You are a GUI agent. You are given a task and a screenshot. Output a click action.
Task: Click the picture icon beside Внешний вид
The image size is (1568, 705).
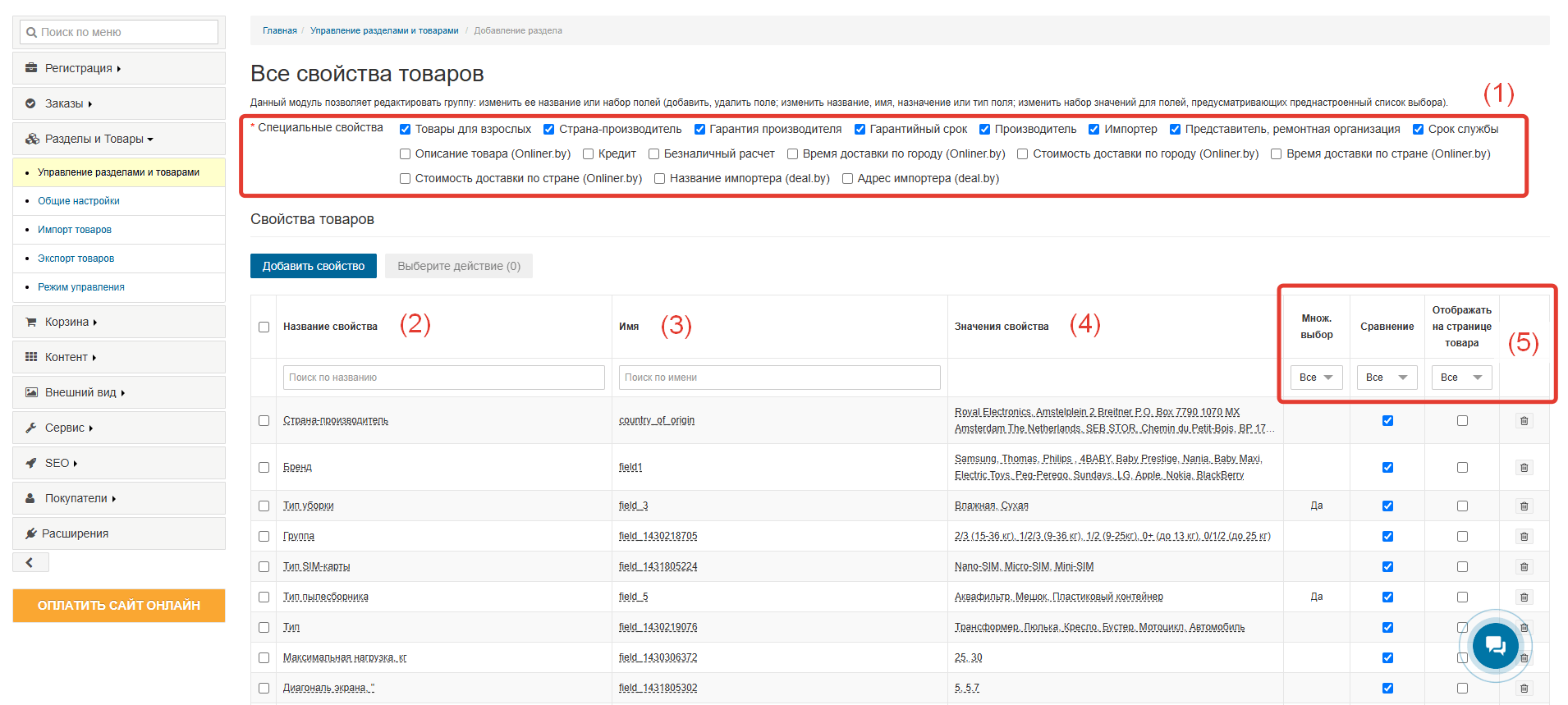pos(31,392)
